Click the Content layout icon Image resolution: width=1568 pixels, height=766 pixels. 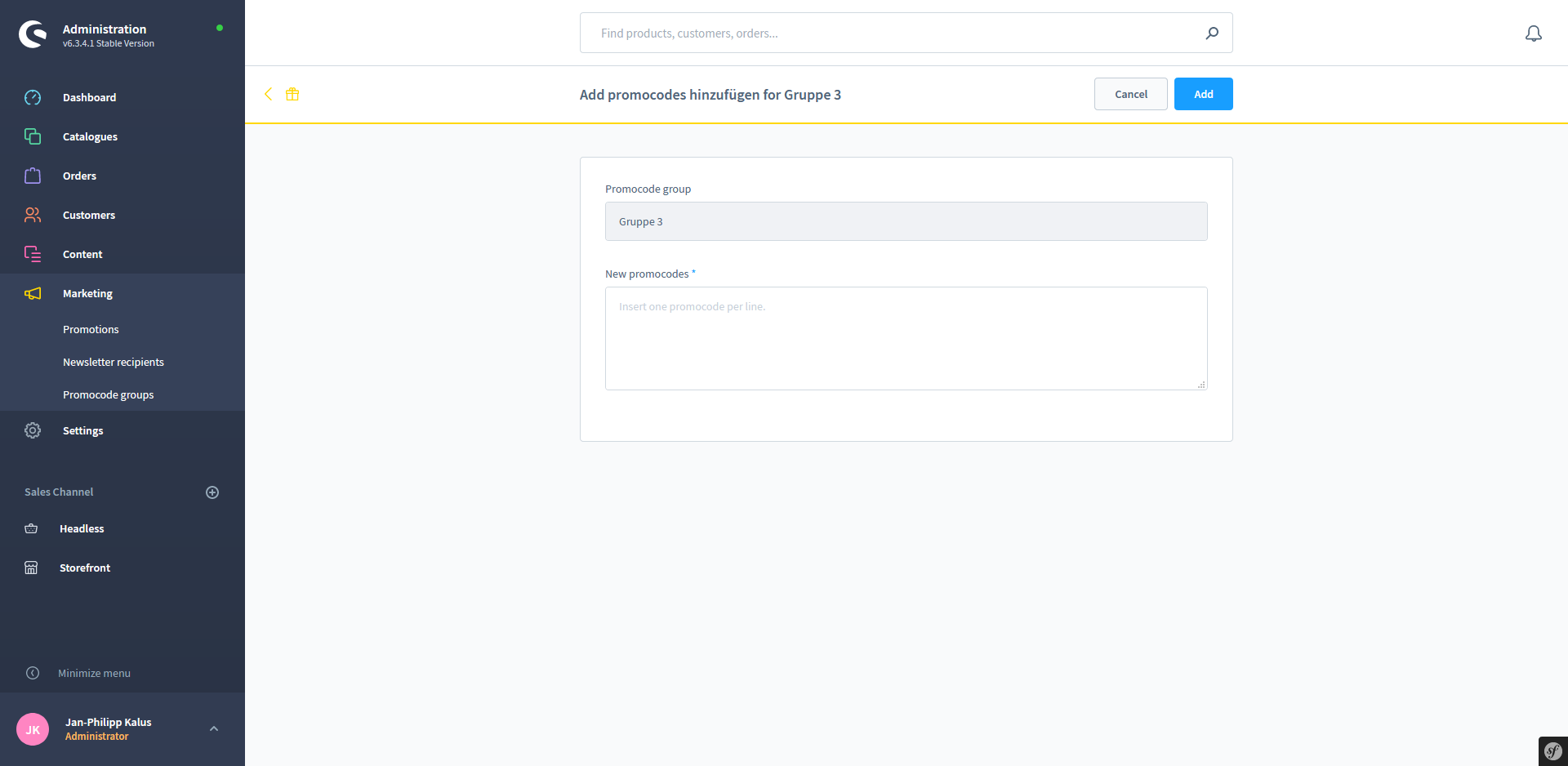(33, 254)
